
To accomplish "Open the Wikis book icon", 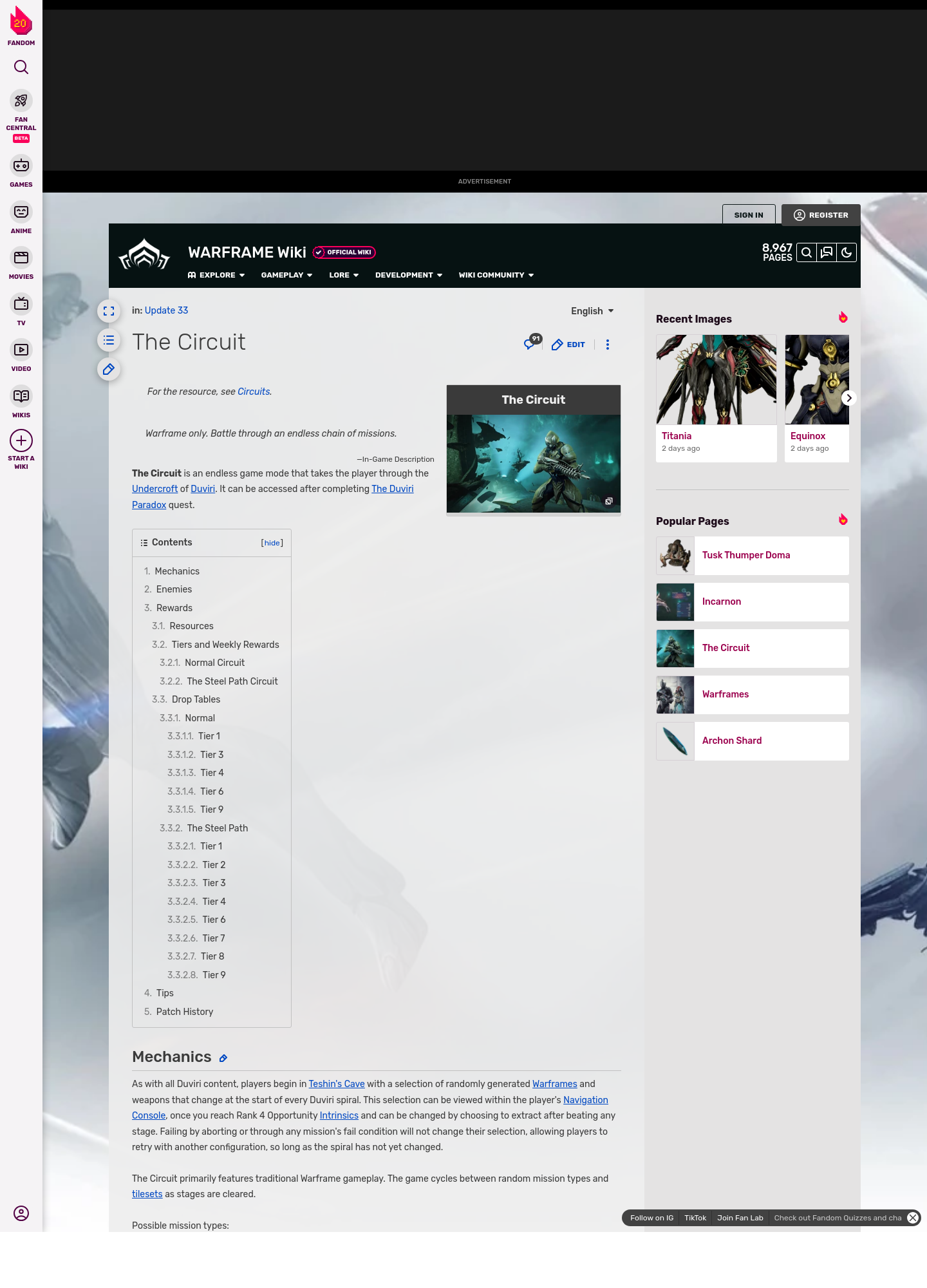I will pyautogui.click(x=21, y=396).
